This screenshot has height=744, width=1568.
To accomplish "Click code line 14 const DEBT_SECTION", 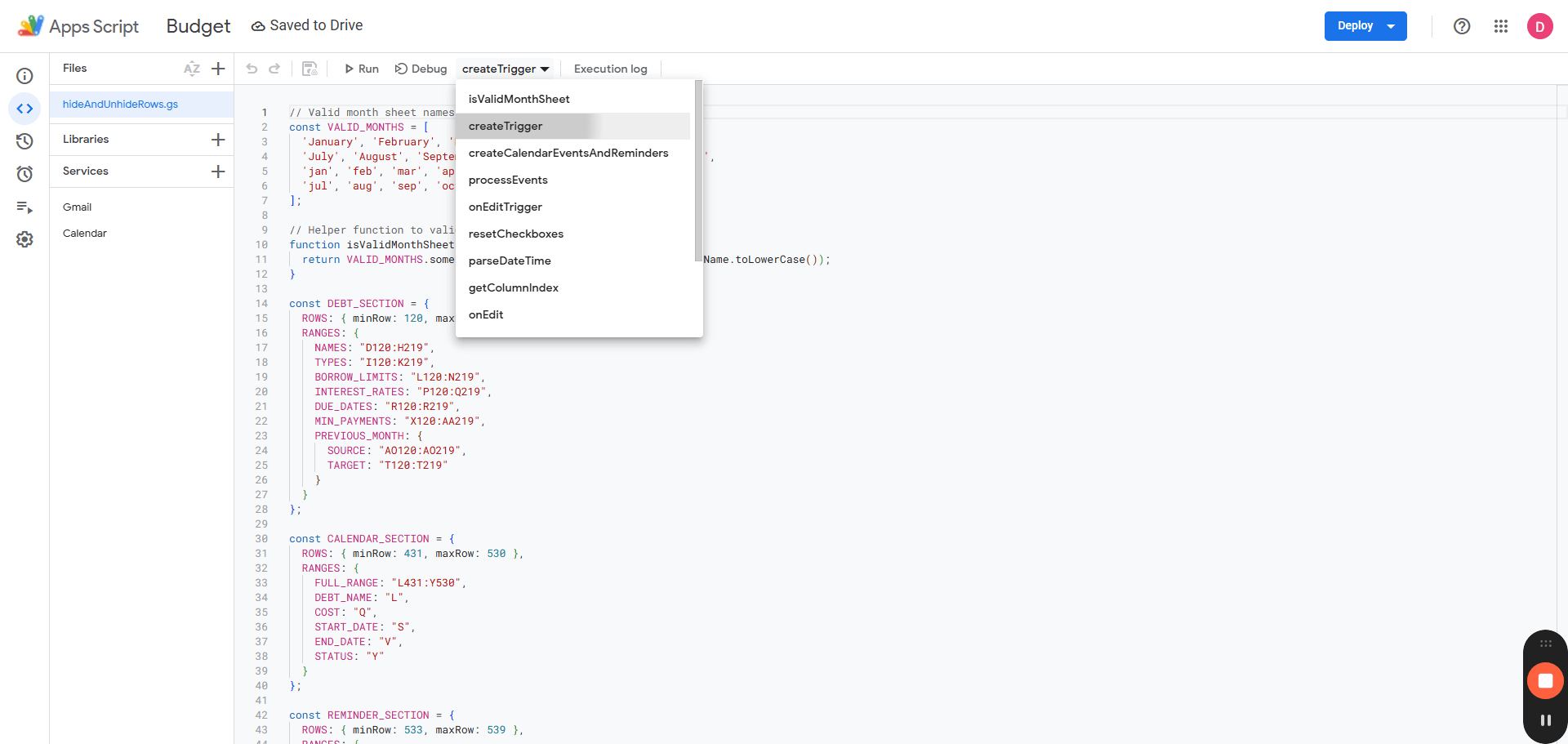I will (359, 304).
